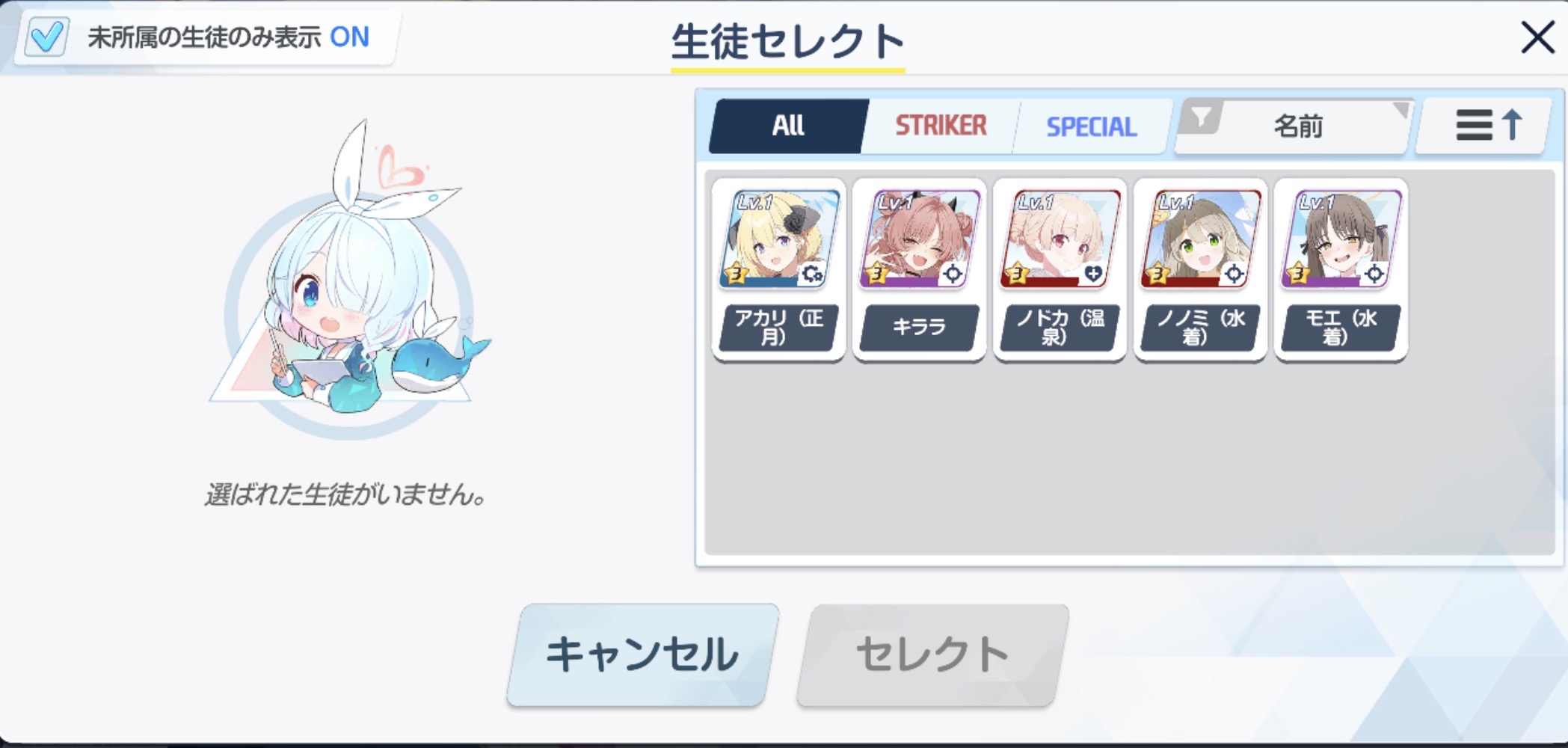Uncheck the 未所属の生徒のみ表示 checkbox
This screenshot has height=748, width=1568.
46,37
